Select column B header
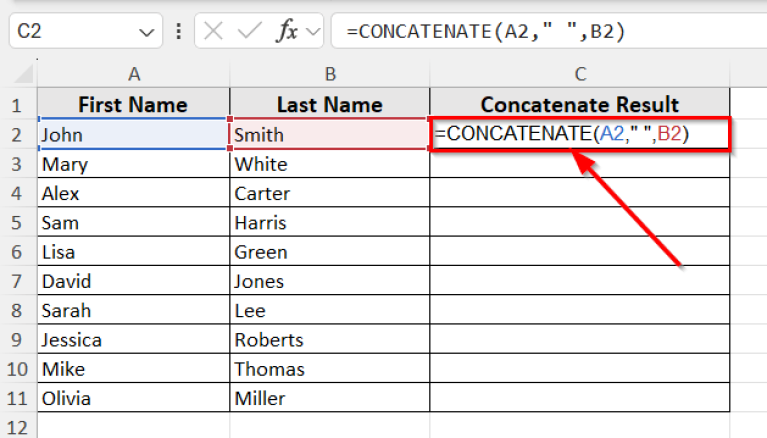Image resolution: width=767 pixels, height=438 pixels. click(329, 74)
